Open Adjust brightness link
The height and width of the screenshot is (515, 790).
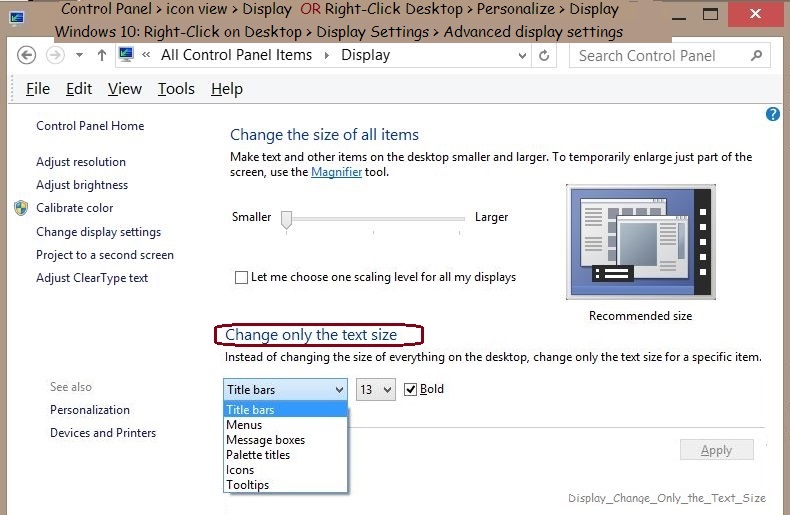[82, 185]
